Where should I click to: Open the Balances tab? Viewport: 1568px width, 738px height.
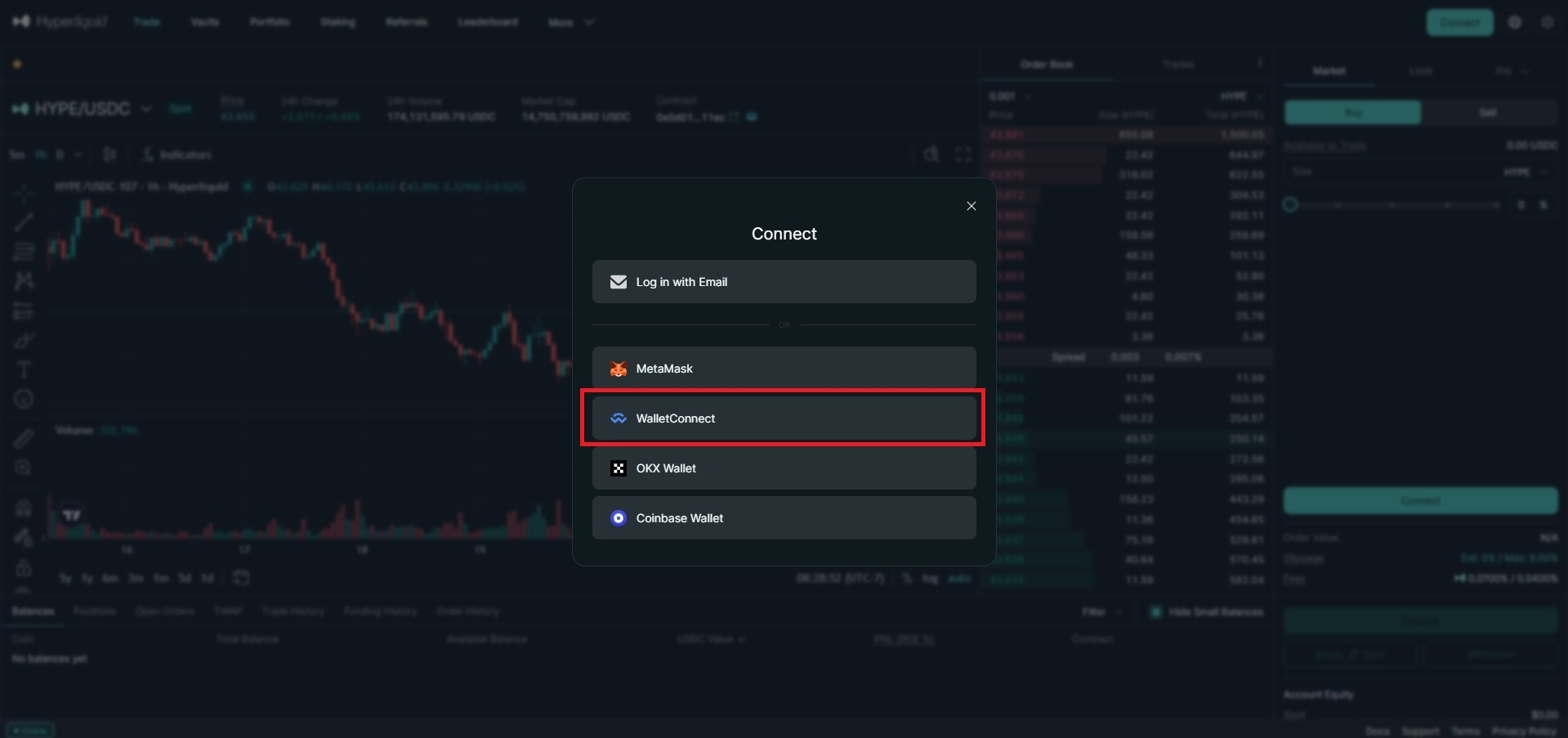click(33, 611)
